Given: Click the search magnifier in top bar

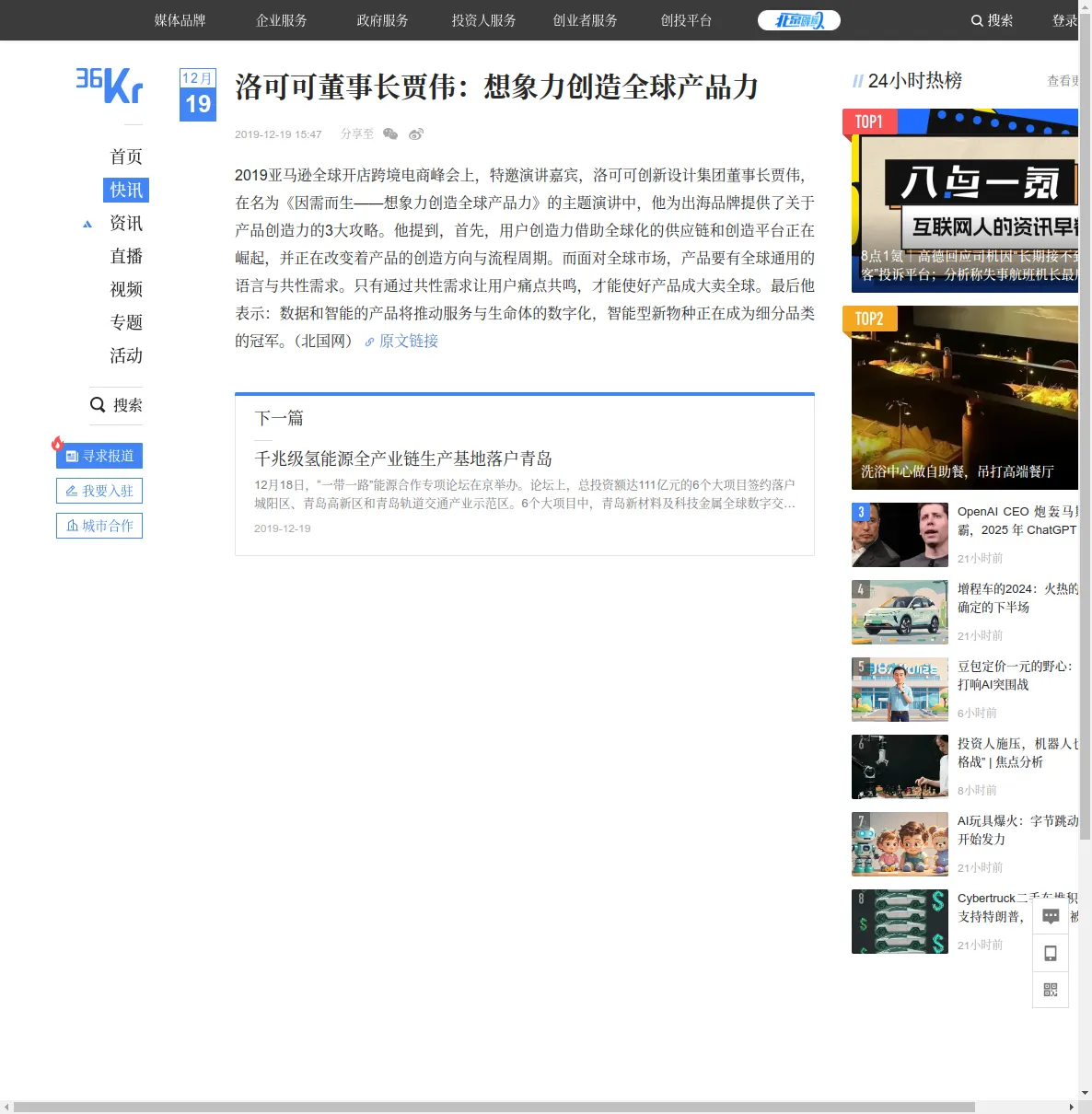Looking at the screenshot, I should pyautogui.click(x=977, y=20).
